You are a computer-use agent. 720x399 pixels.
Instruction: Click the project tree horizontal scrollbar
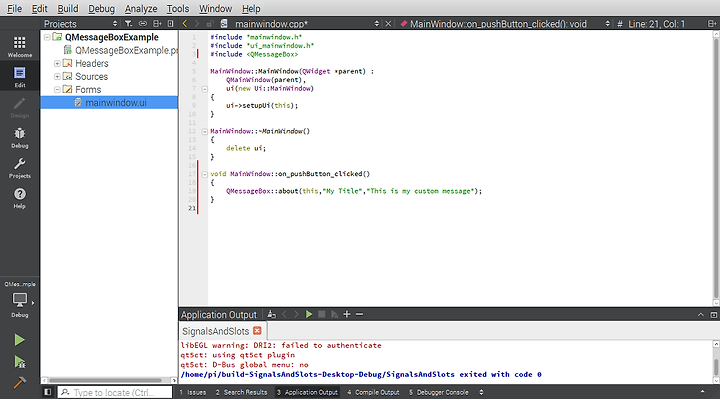tap(106, 380)
